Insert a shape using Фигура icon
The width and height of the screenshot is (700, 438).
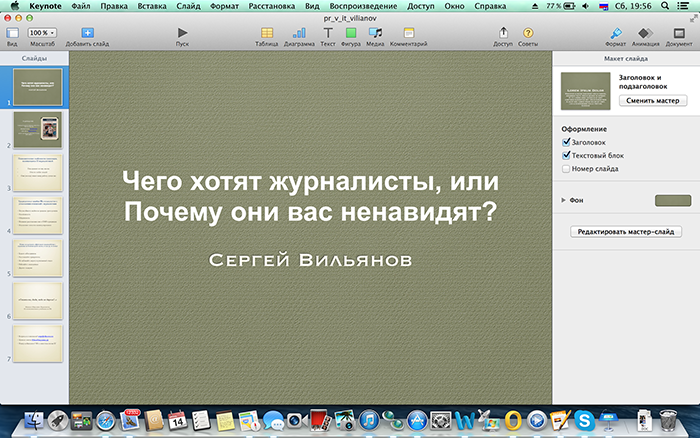(x=351, y=33)
